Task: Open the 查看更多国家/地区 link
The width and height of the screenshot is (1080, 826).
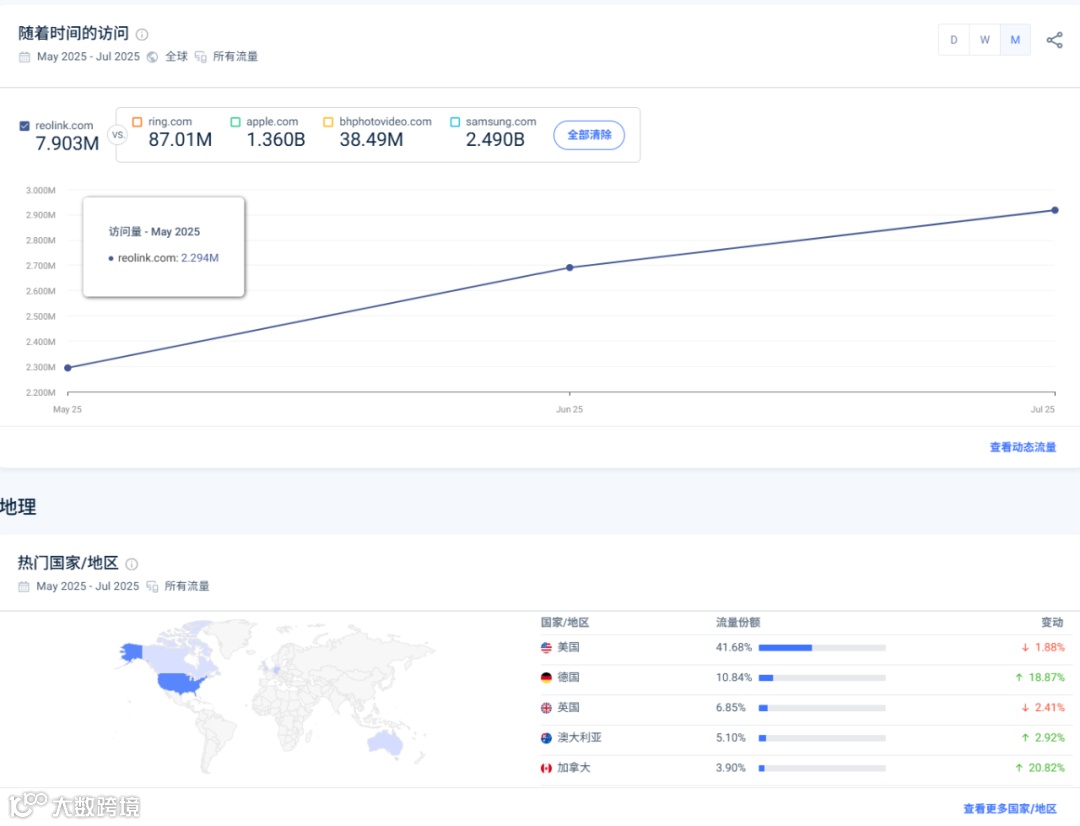Action: point(1010,809)
